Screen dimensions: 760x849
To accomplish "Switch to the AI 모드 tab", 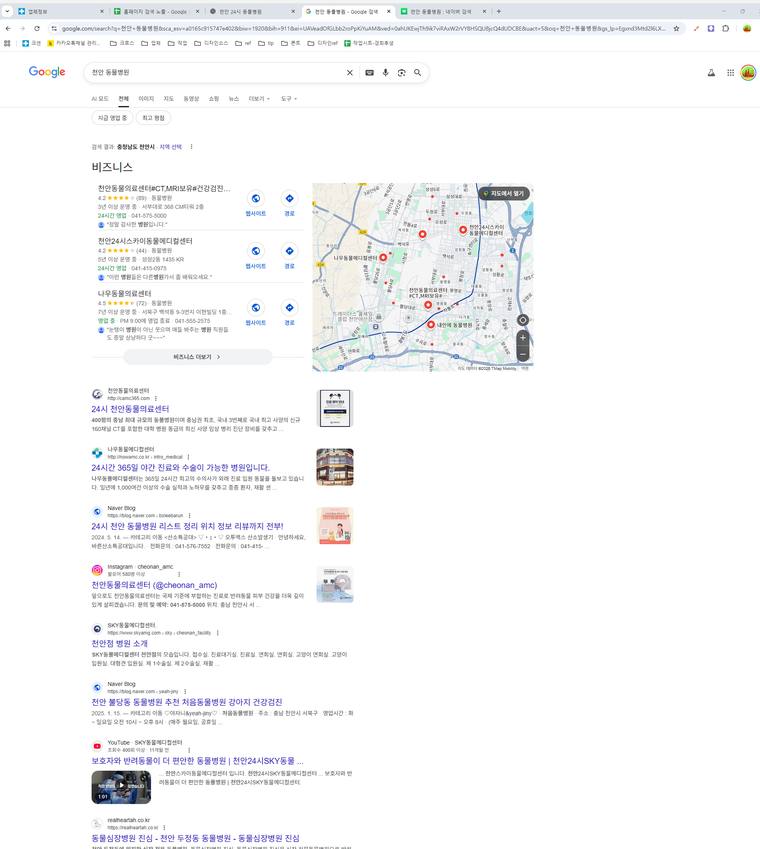I will click(100, 99).
